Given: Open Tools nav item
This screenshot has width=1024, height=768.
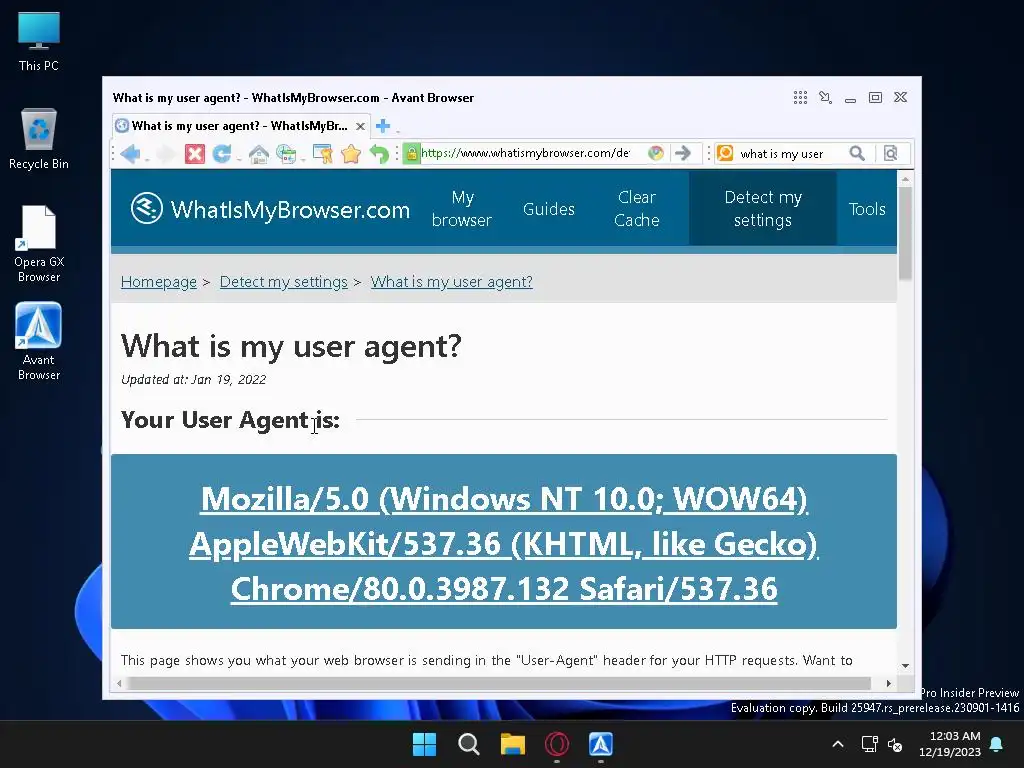Looking at the screenshot, I should [867, 208].
